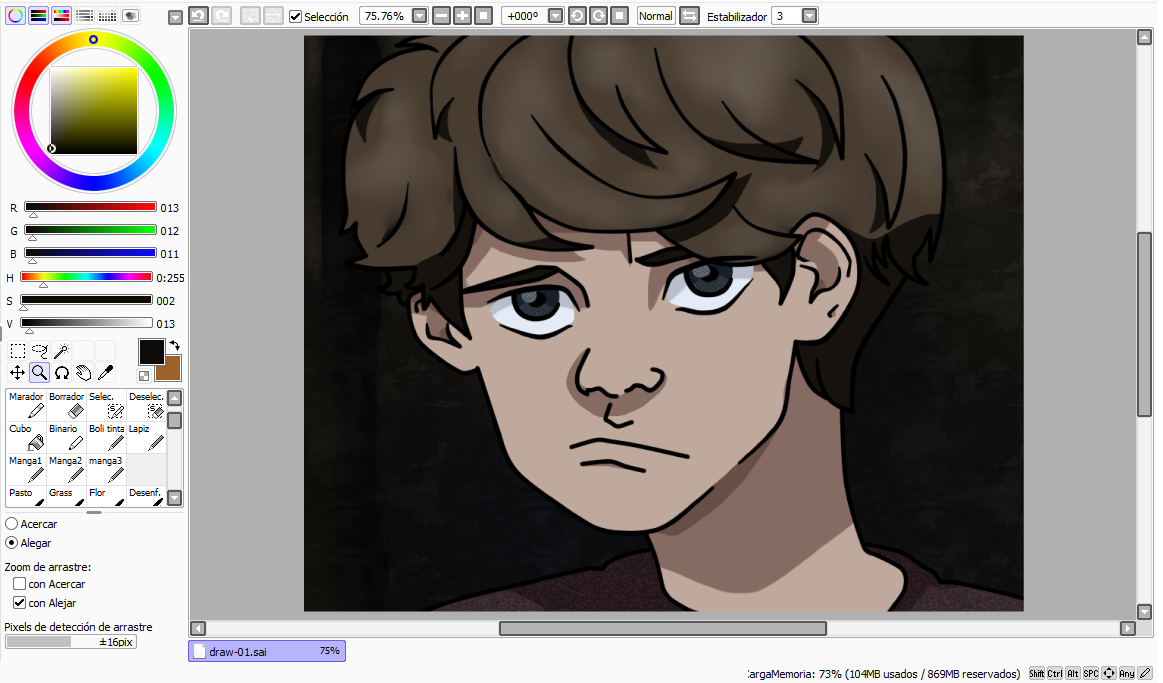Switch to the draw-01.sai document tab
Screen dimensions: 1163x683
267,651
